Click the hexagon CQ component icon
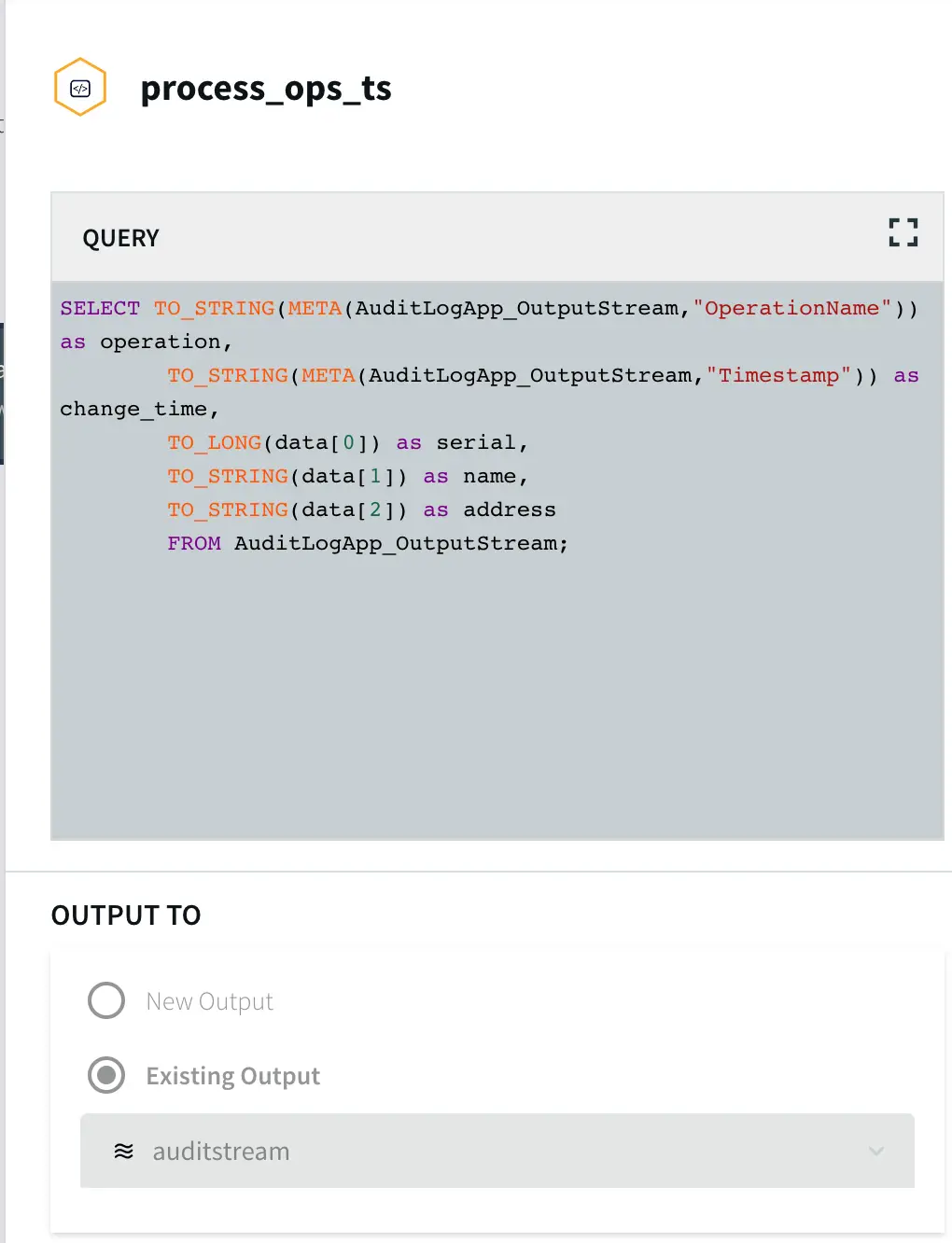This screenshot has height=1243, width=952. click(x=80, y=88)
